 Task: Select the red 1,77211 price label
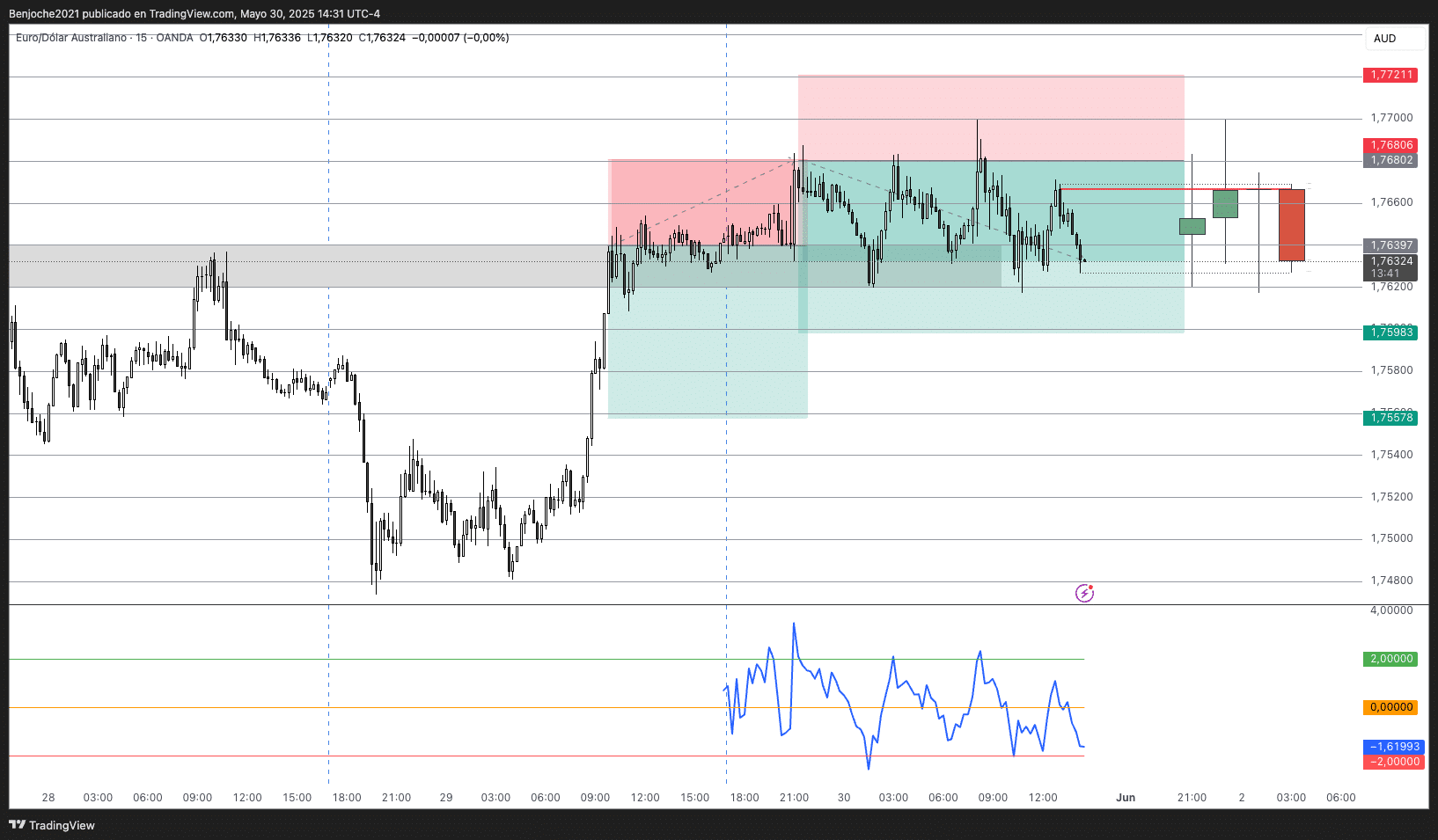(1390, 75)
